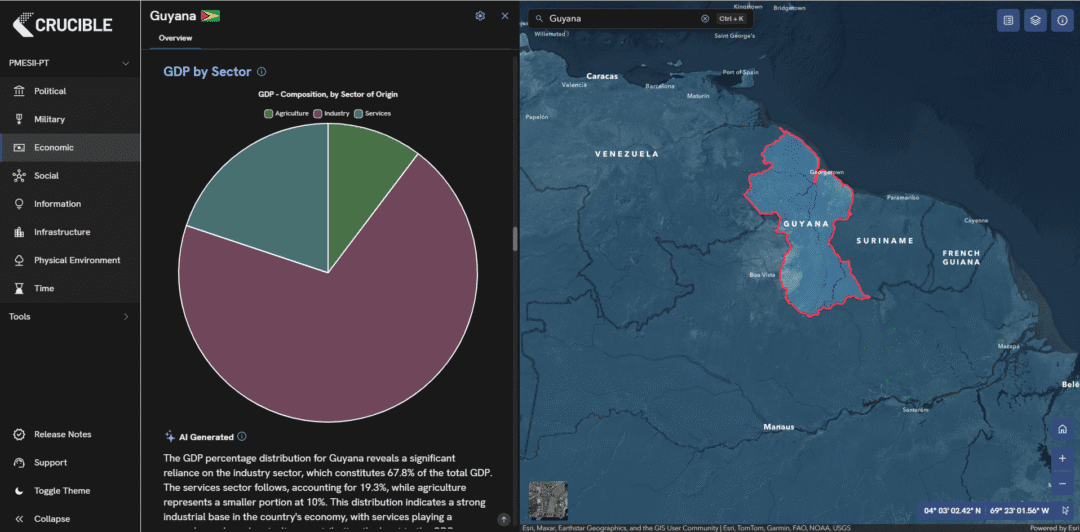Click the map legend list icon
Viewport: 1080px width, 532px height.
pyautogui.click(x=1009, y=20)
